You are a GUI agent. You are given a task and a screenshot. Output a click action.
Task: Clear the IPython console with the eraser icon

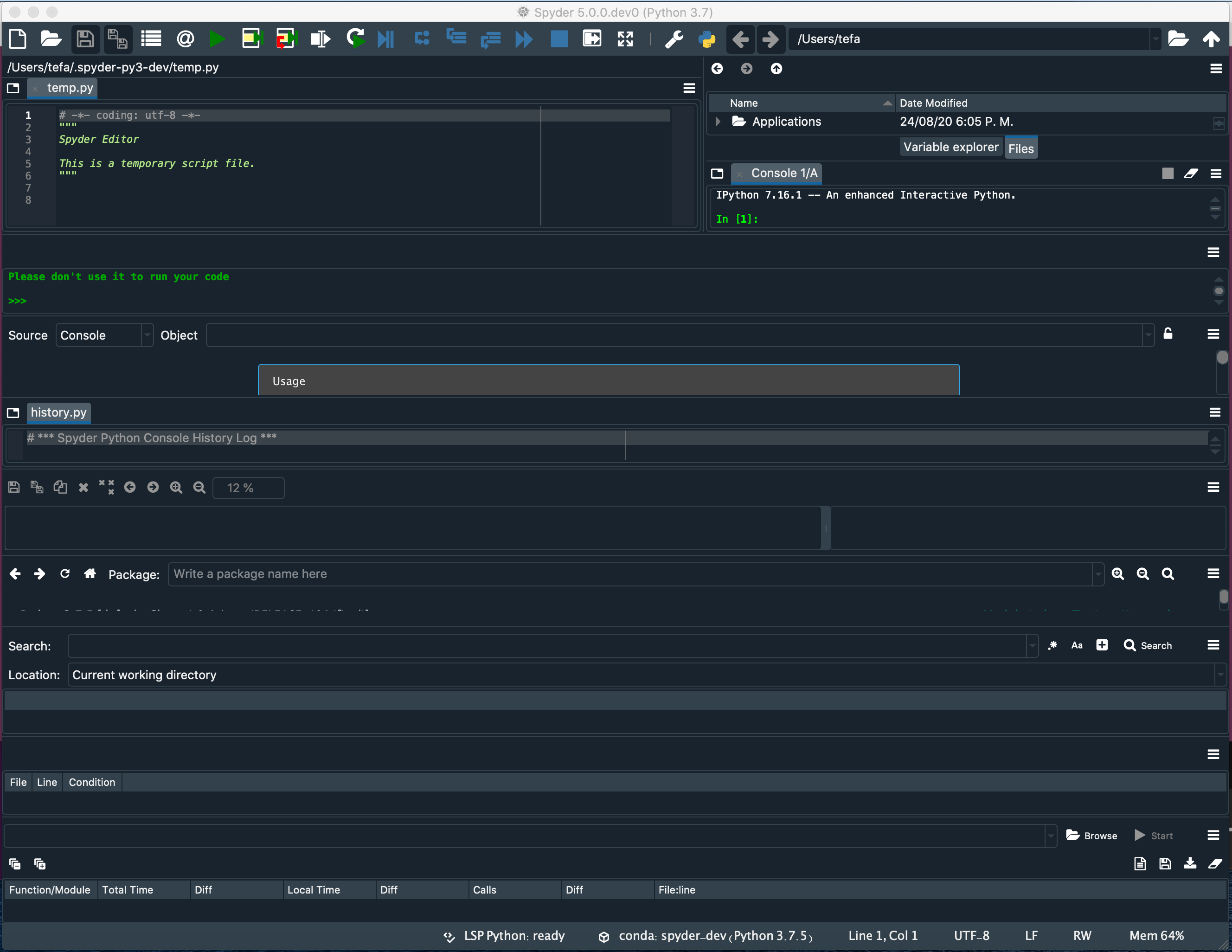(x=1191, y=173)
